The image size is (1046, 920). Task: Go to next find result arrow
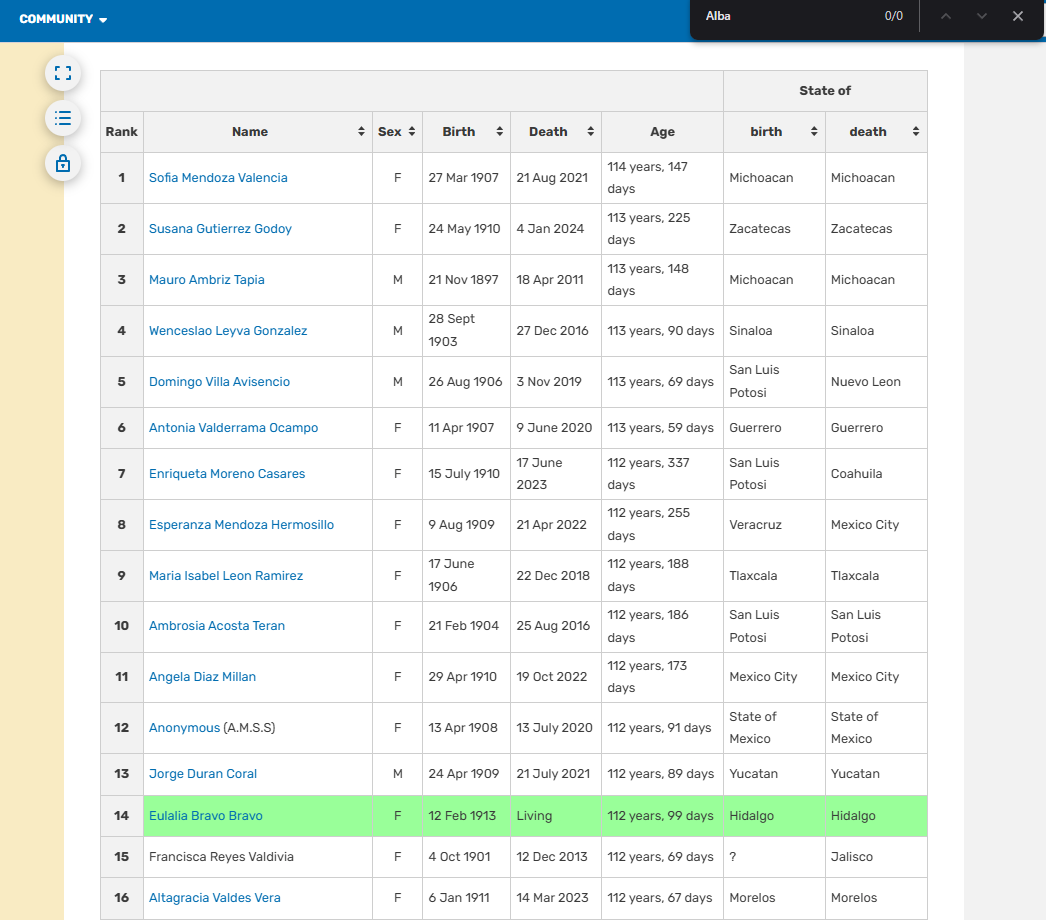tap(981, 16)
